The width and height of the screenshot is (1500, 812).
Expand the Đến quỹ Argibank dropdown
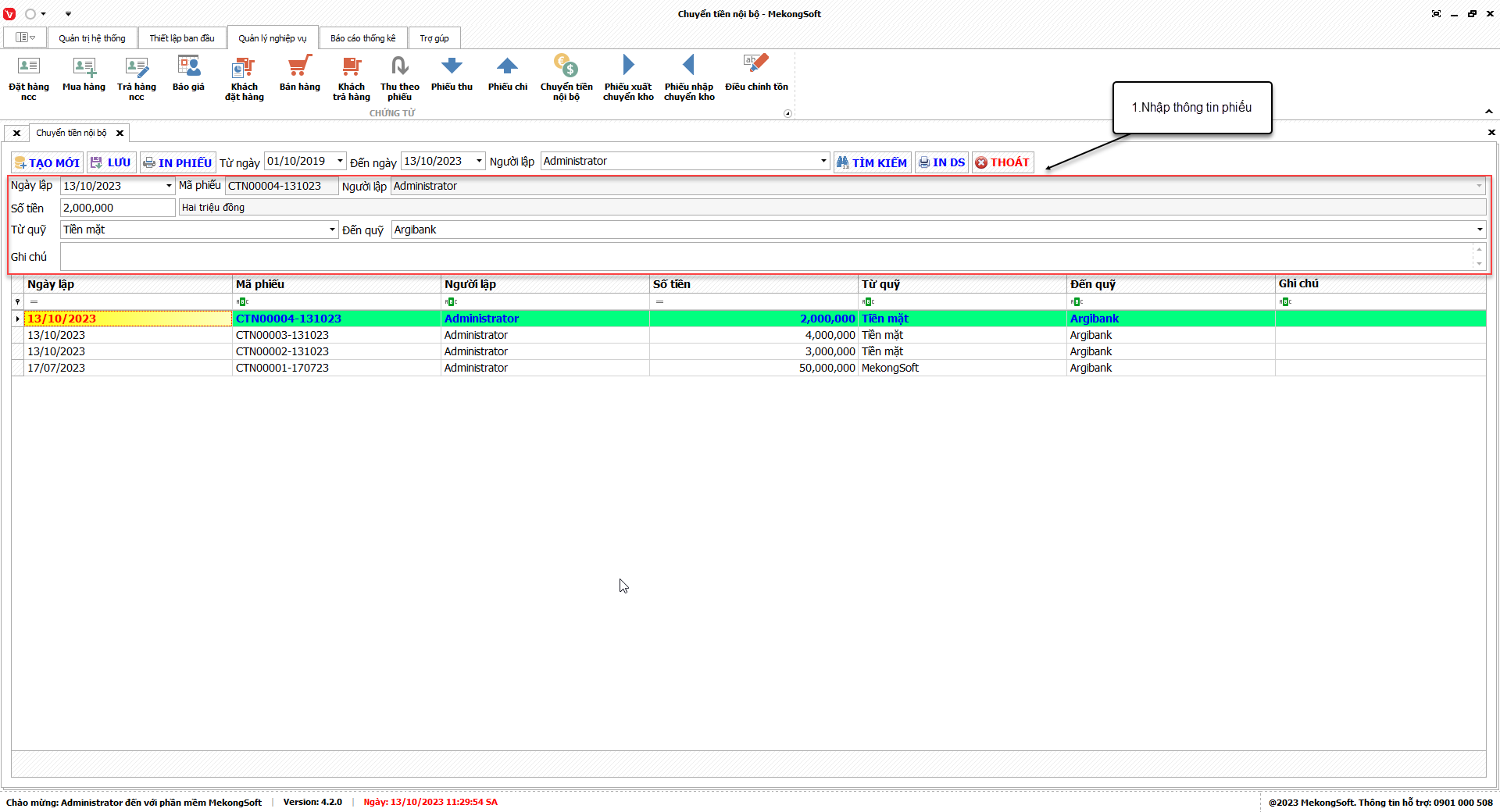tap(1479, 230)
